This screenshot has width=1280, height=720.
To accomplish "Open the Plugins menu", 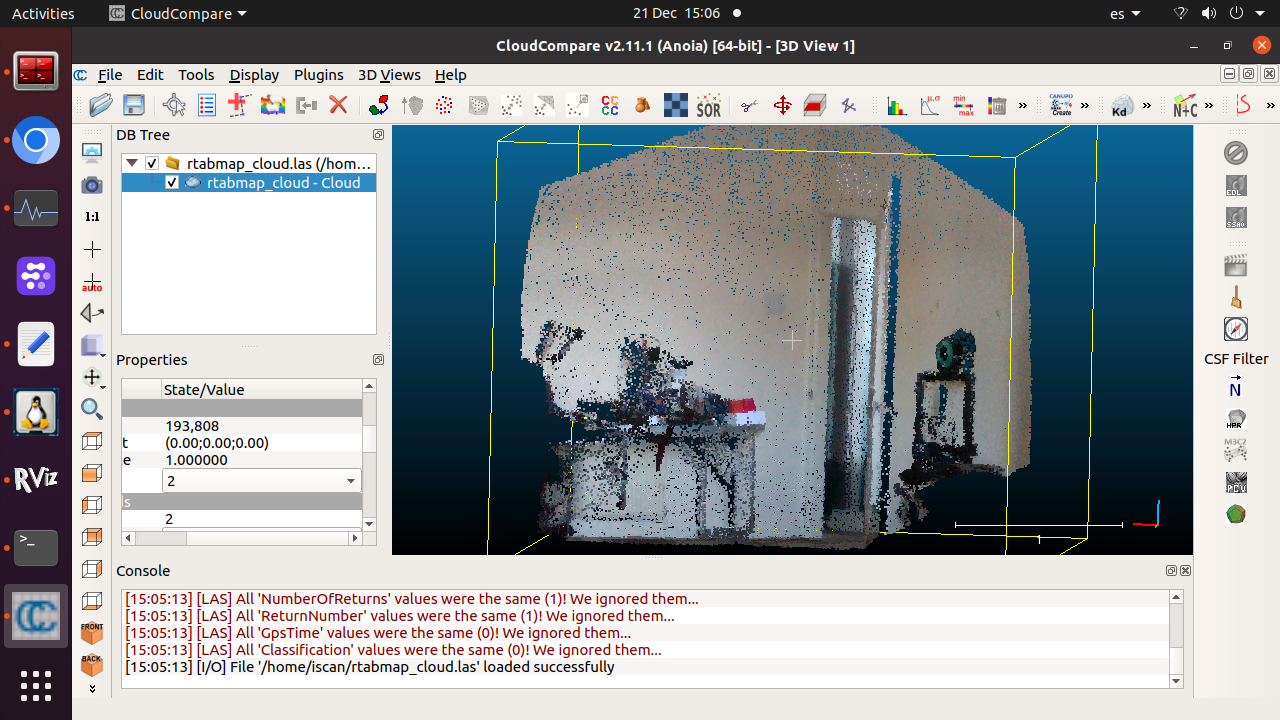I will point(318,75).
